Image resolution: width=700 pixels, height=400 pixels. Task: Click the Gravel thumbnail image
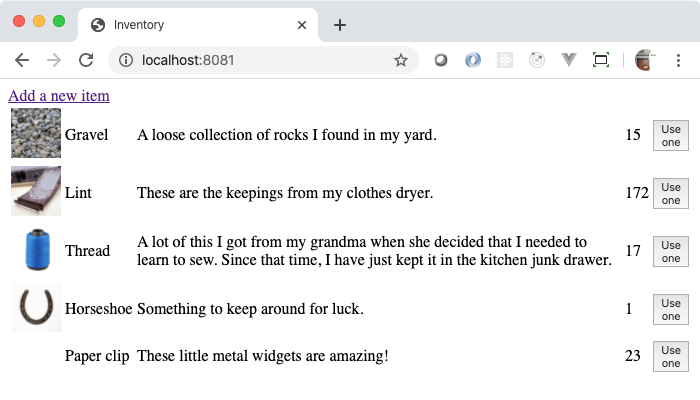click(36, 134)
